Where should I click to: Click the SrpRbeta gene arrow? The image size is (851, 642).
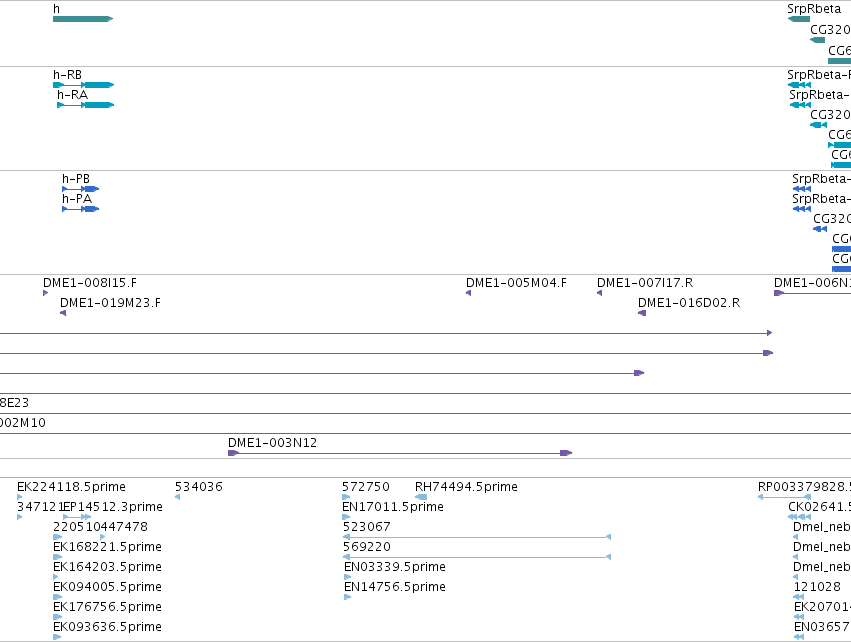798,19
